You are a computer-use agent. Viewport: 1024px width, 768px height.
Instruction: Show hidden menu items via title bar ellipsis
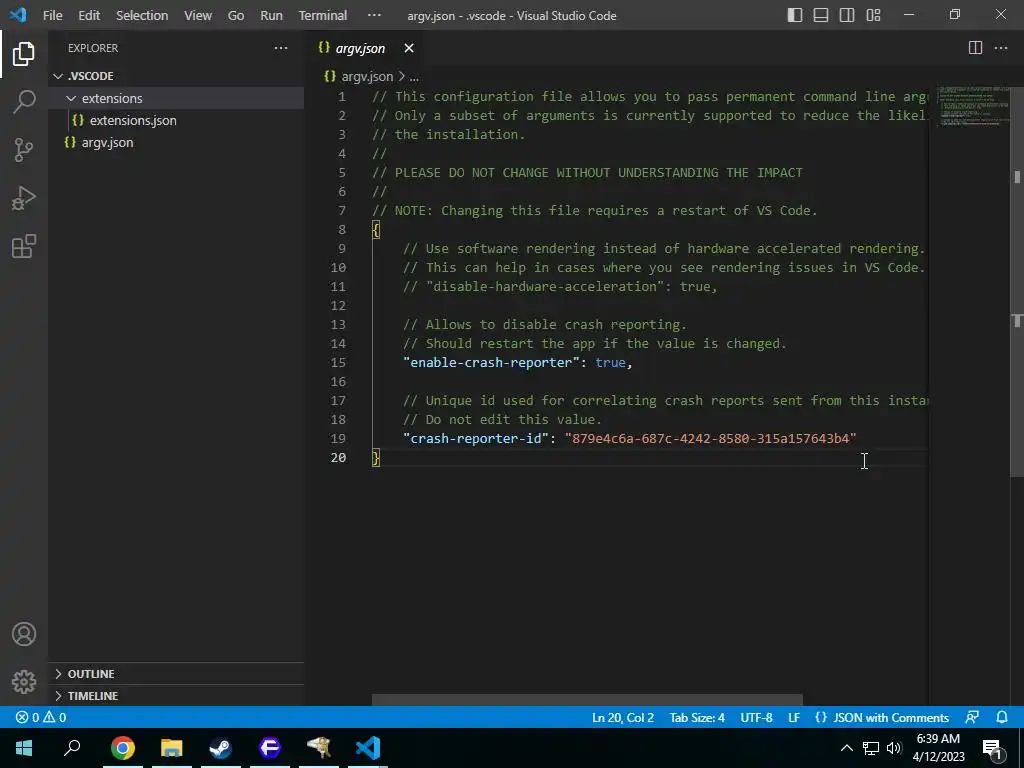point(374,15)
